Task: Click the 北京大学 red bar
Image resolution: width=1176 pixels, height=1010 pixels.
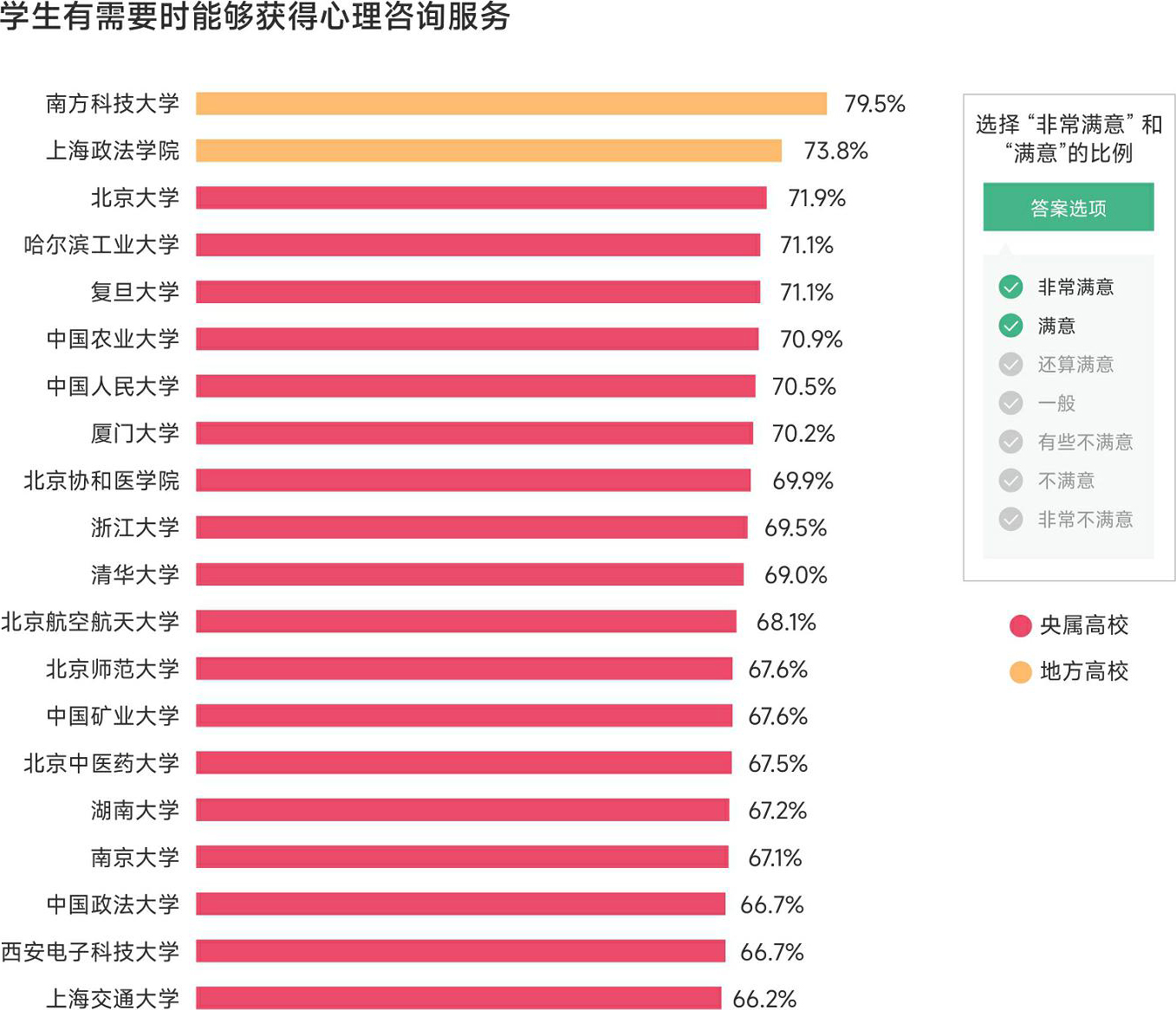Action: (481, 197)
